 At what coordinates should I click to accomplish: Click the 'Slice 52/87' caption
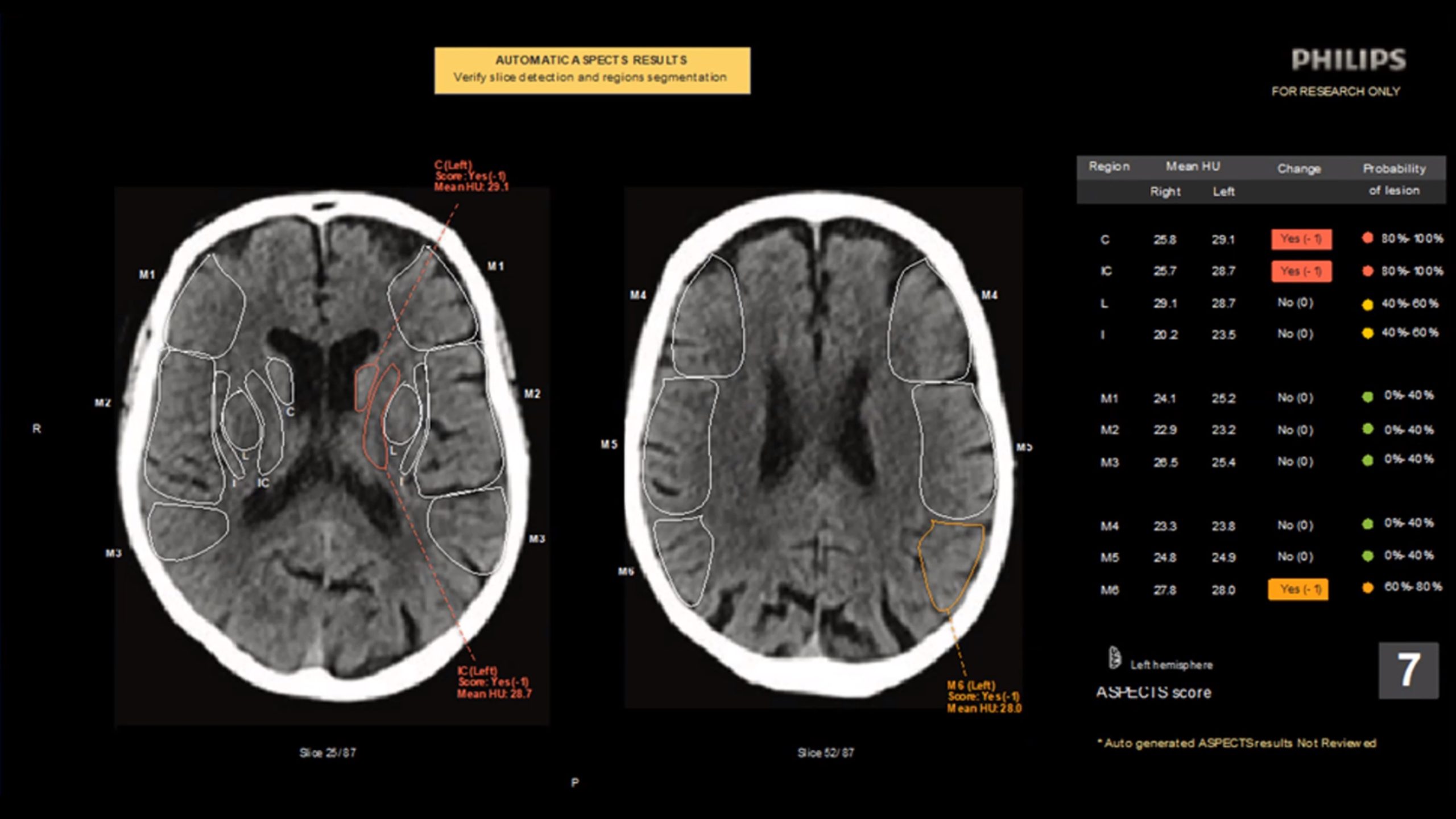click(825, 752)
